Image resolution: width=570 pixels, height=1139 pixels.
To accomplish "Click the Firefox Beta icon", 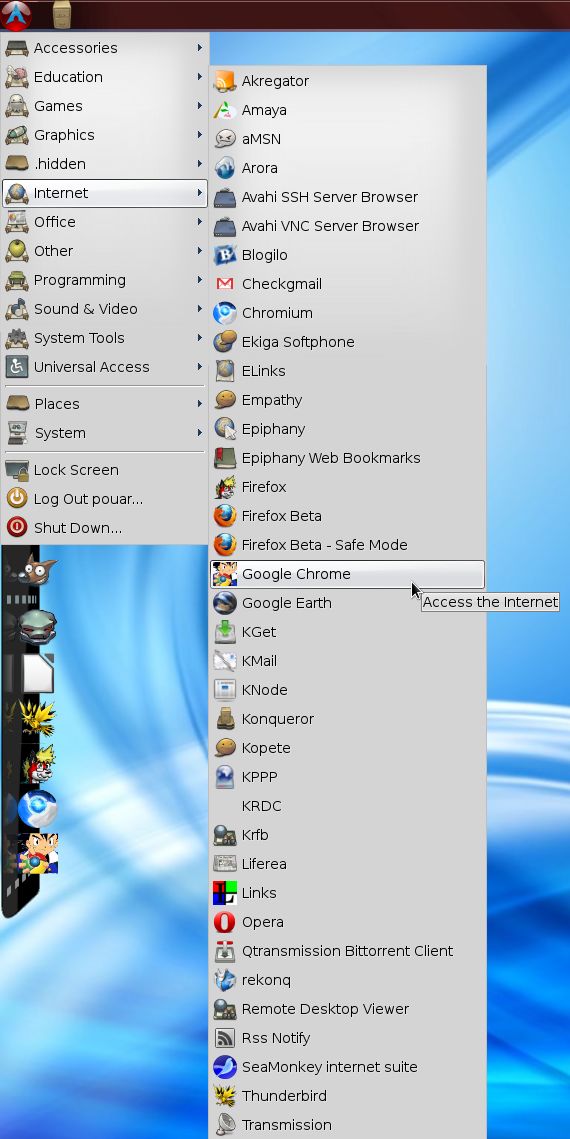I will tap(225, 516).
